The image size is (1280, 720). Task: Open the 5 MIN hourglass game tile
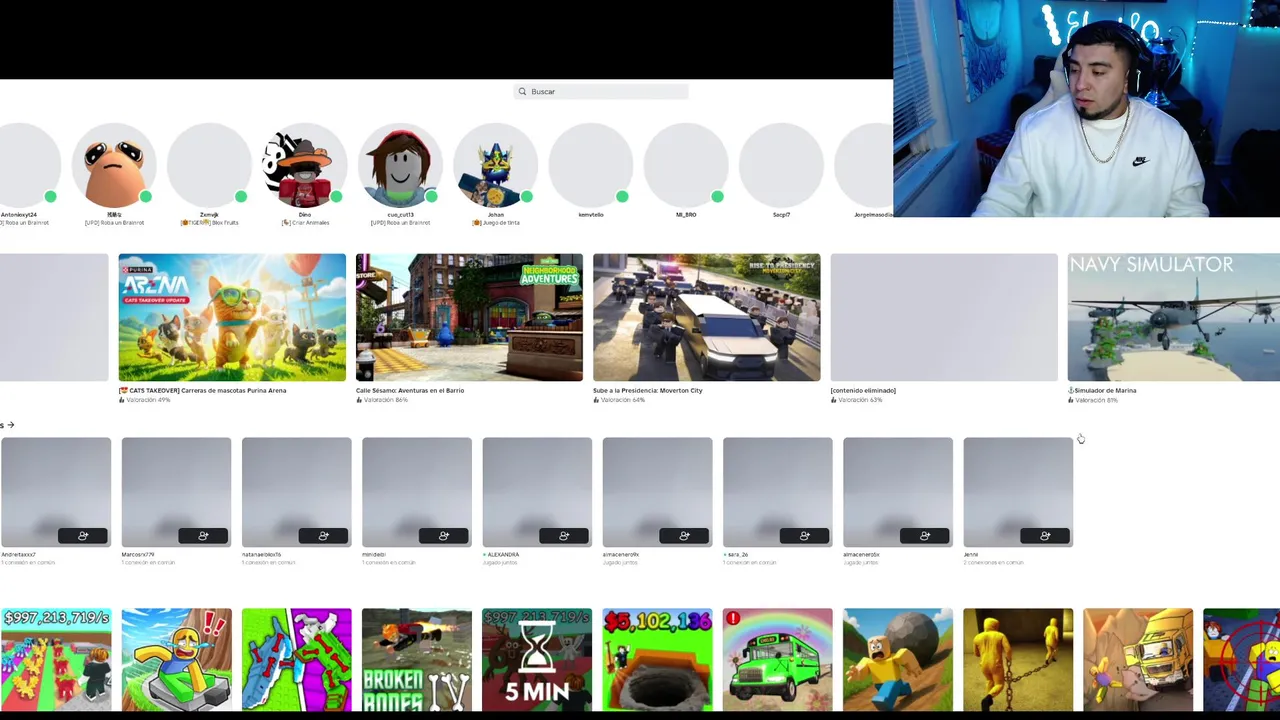coord(537,659)
